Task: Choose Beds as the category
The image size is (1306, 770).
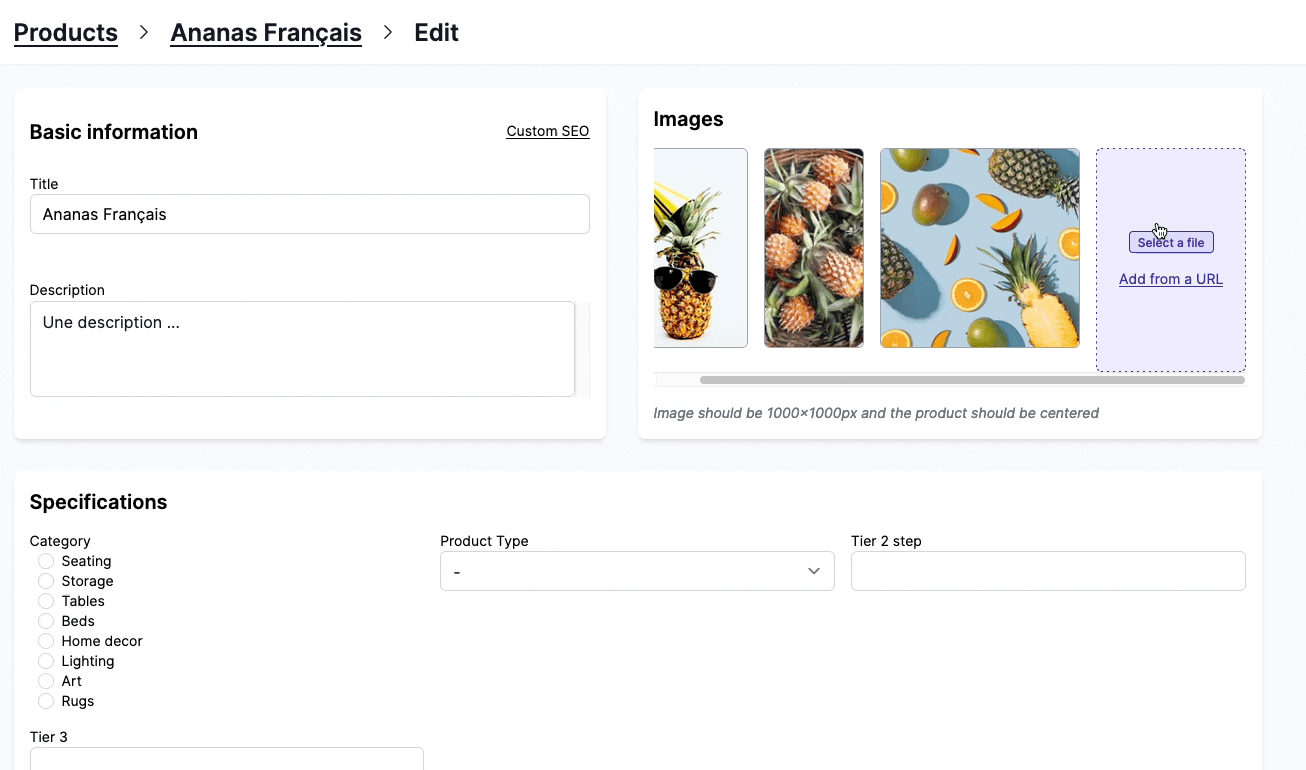Action: tap(45, 621)
